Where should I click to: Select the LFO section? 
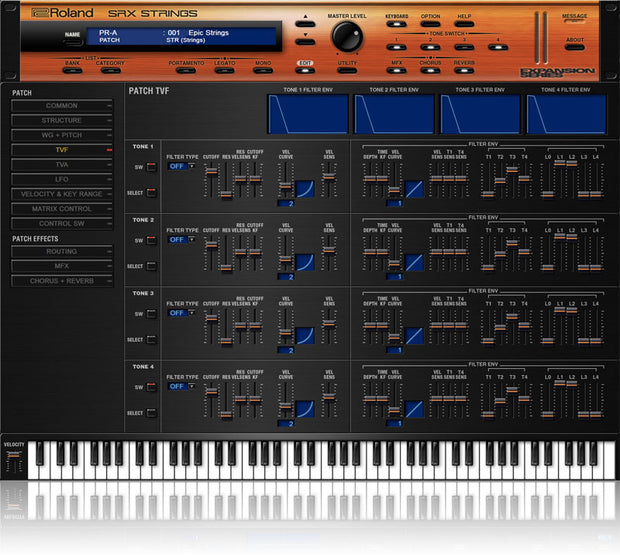coord(62,180)
